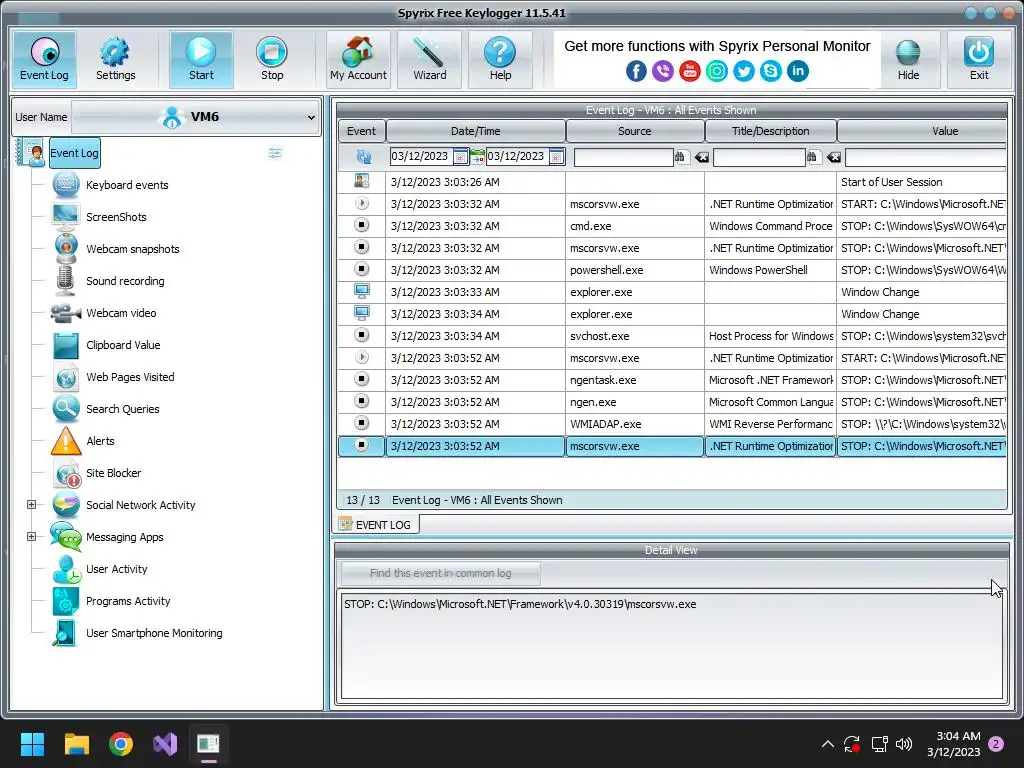This screenshot has width=1024, height=768.
Task: Open the Instagram icon in banner
Action: tap(716, 71)
